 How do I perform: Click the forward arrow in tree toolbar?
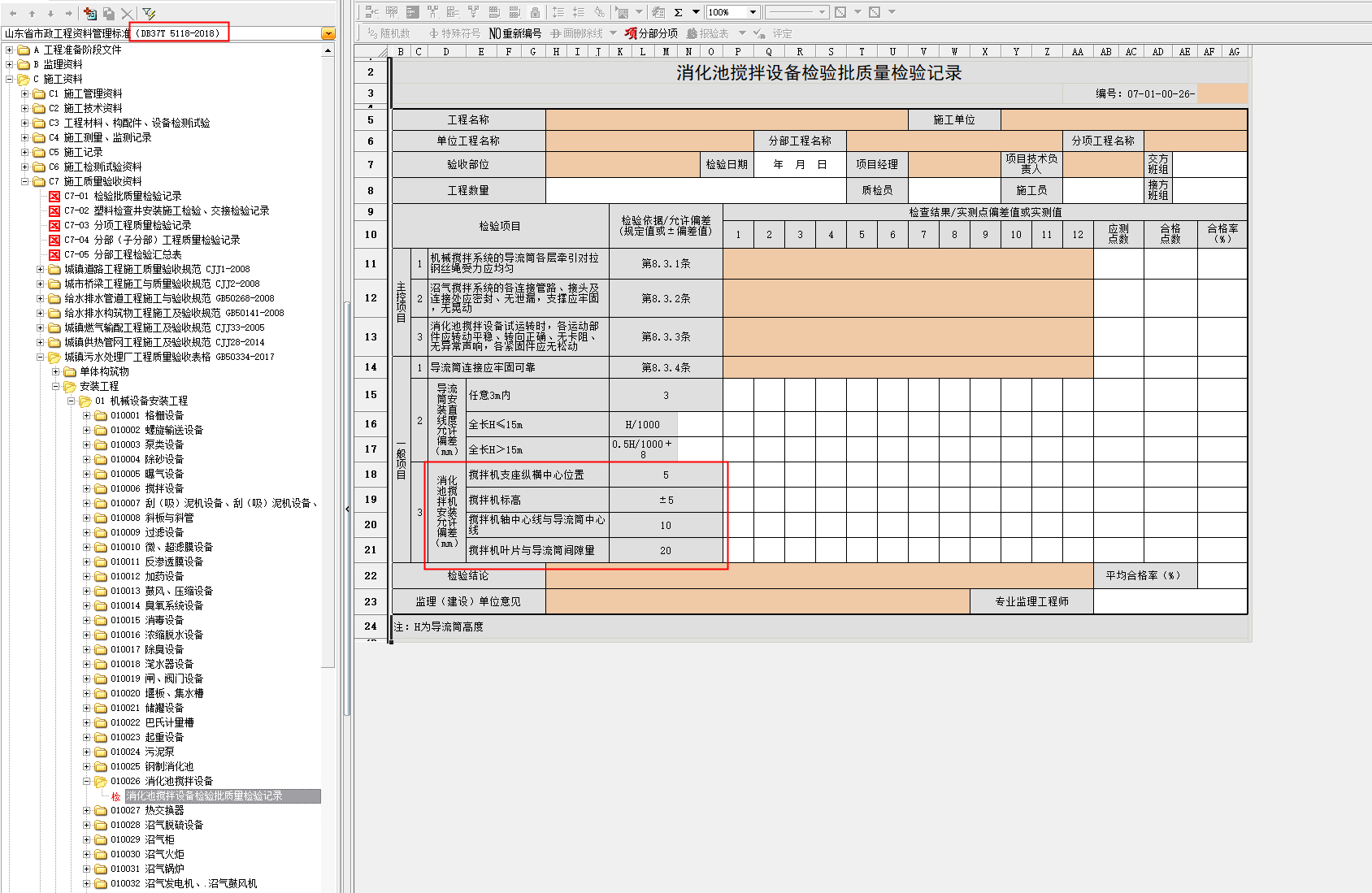(x=69, y=14)
